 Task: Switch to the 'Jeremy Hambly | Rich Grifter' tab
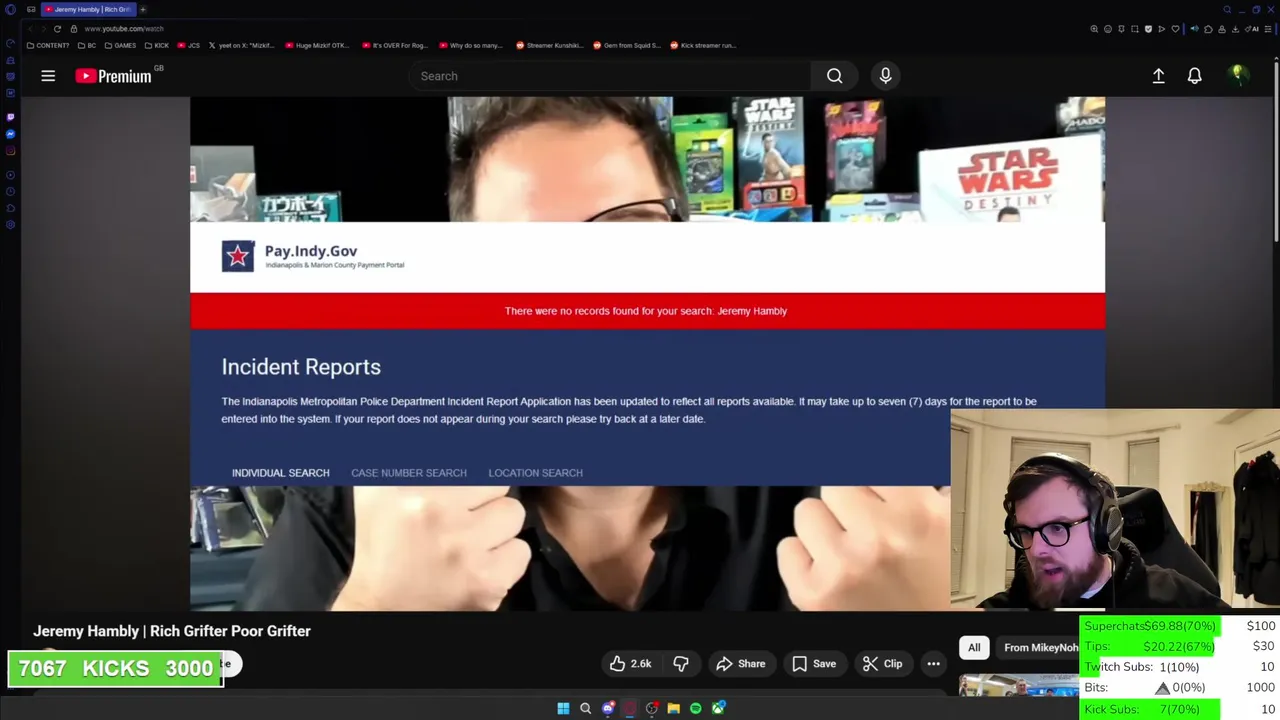pos(88,9)
